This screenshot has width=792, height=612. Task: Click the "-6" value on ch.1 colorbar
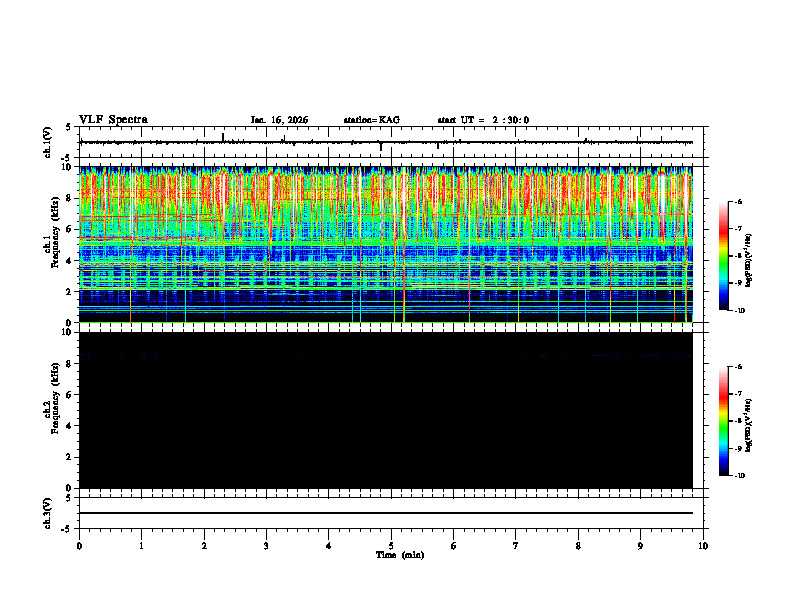point(738,201)
